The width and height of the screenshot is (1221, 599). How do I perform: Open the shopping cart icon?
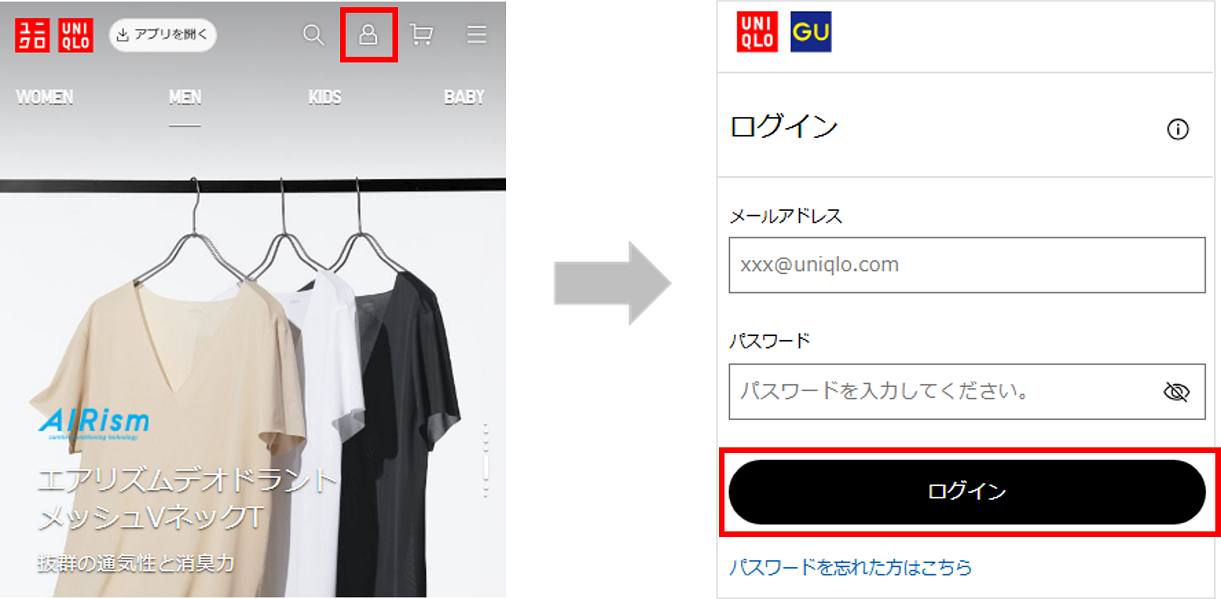422,35
